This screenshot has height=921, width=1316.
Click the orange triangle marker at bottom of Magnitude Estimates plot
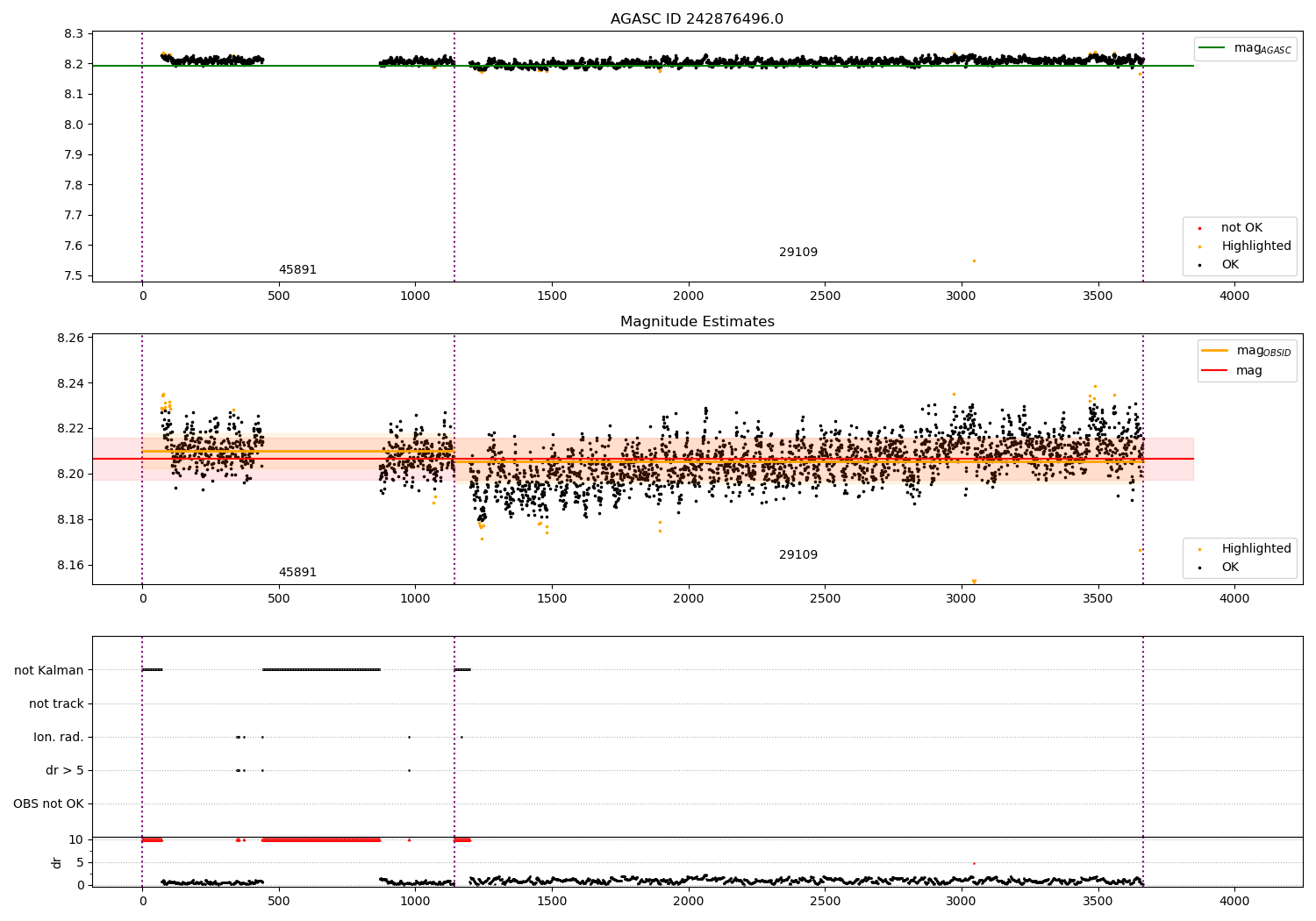974,582
